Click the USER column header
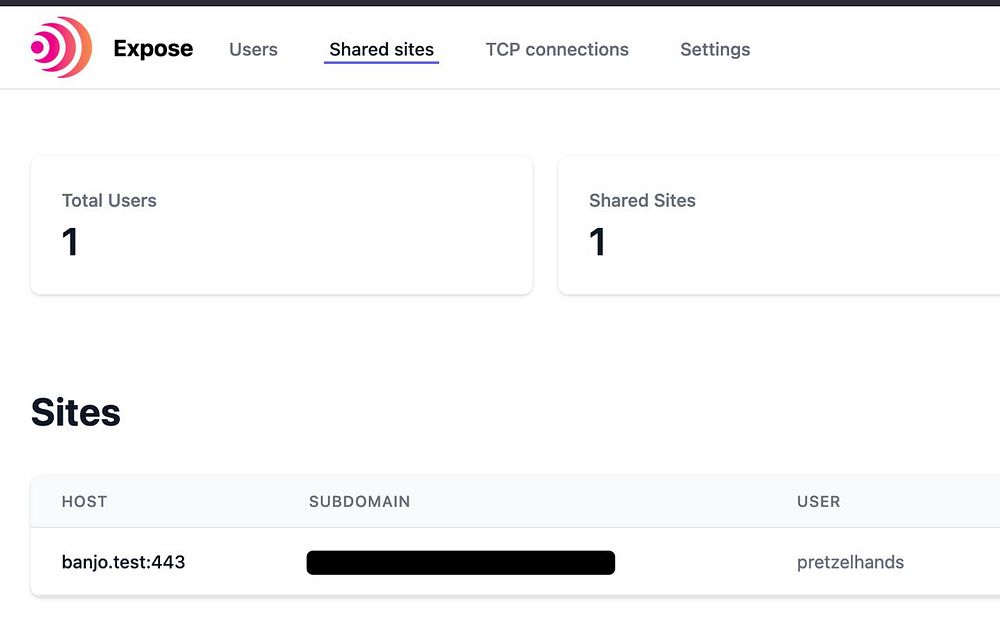Viewport: 1000px width, 631px height. point(818,501)
